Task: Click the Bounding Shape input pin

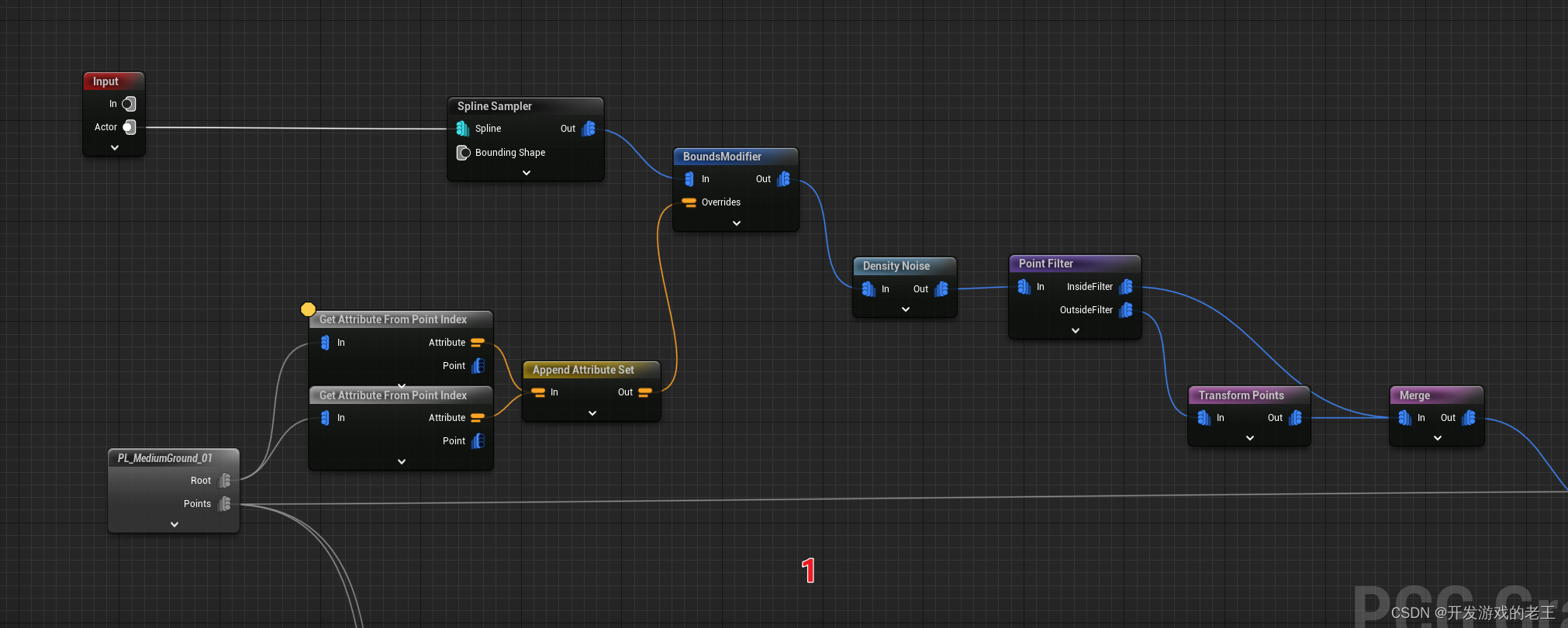Action: [x=463, y=153]
